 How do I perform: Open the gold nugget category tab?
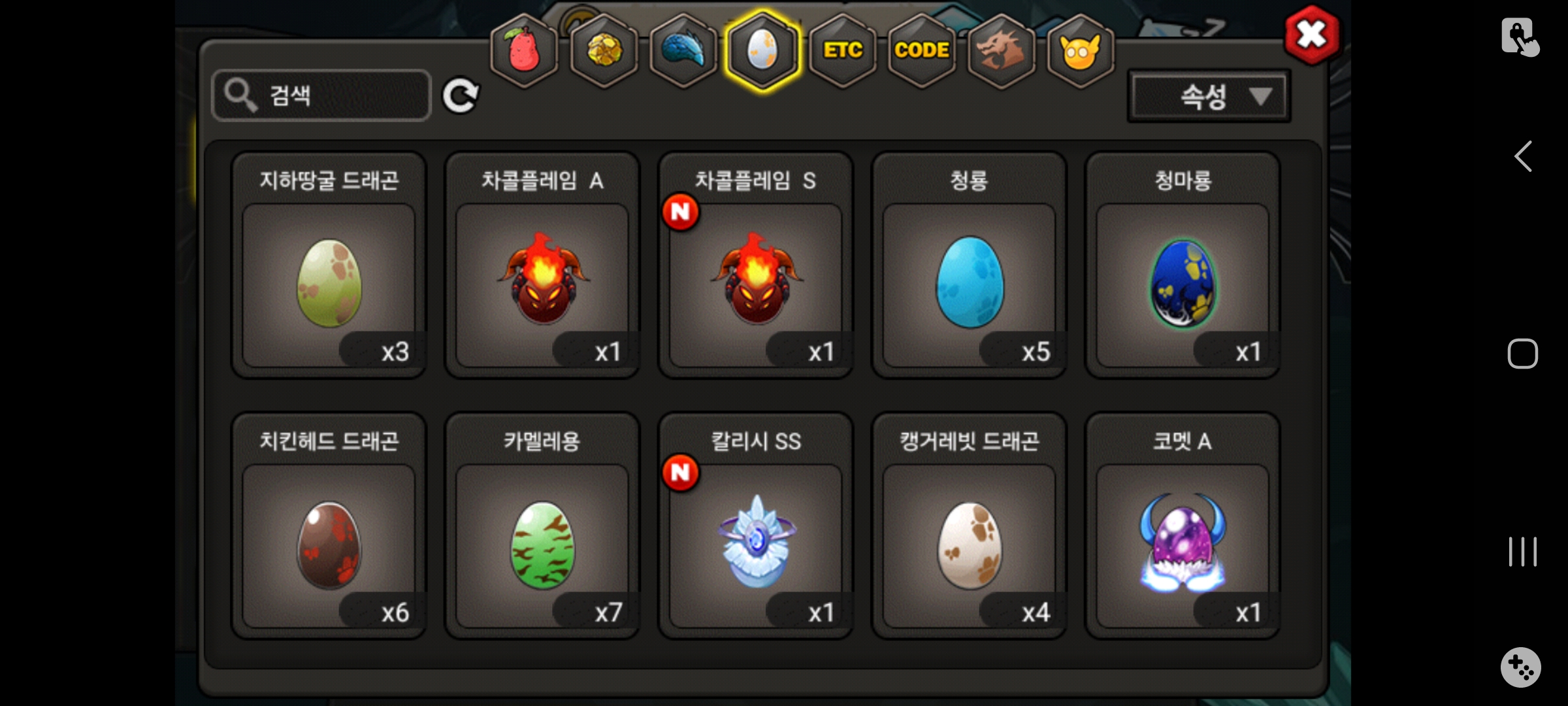[x=604, y=51]
